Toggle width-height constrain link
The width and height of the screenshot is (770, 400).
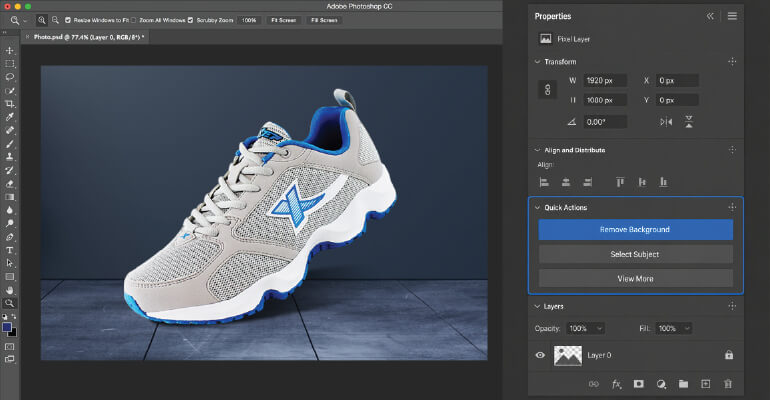tap(548, 90)
